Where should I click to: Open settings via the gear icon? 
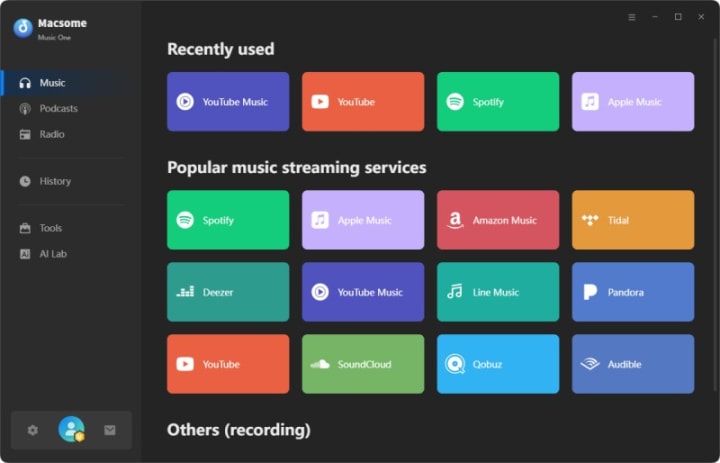pyautogui.click(x=33, y=430)
